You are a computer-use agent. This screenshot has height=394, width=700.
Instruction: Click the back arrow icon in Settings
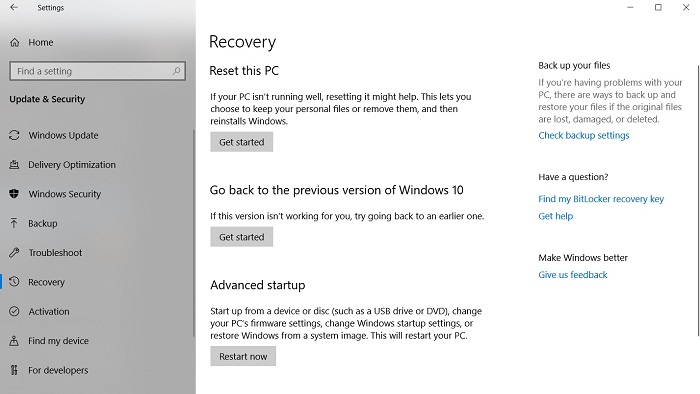14,7
